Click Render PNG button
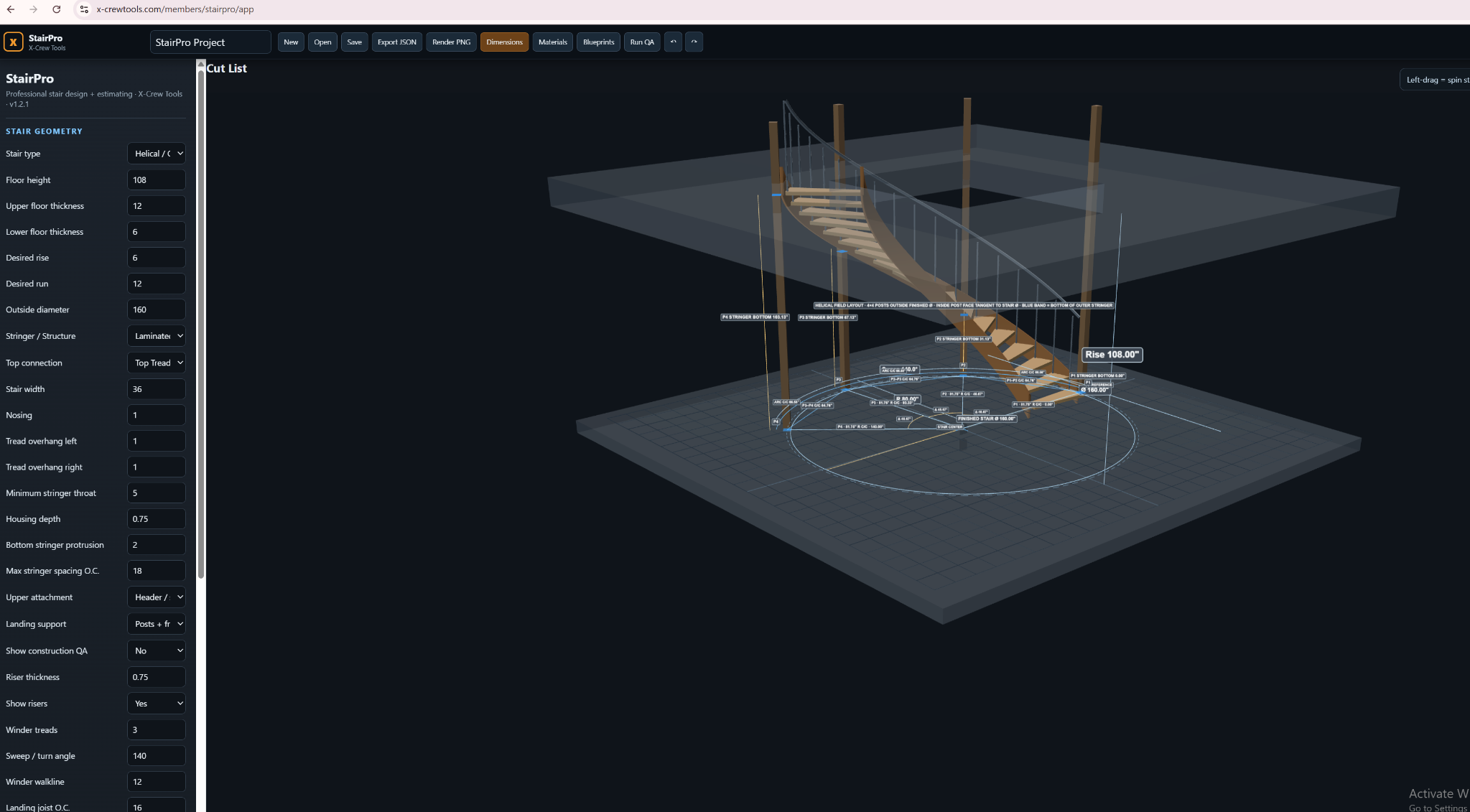The width and height of the screenshot is (1470, 812). (451, 42)
